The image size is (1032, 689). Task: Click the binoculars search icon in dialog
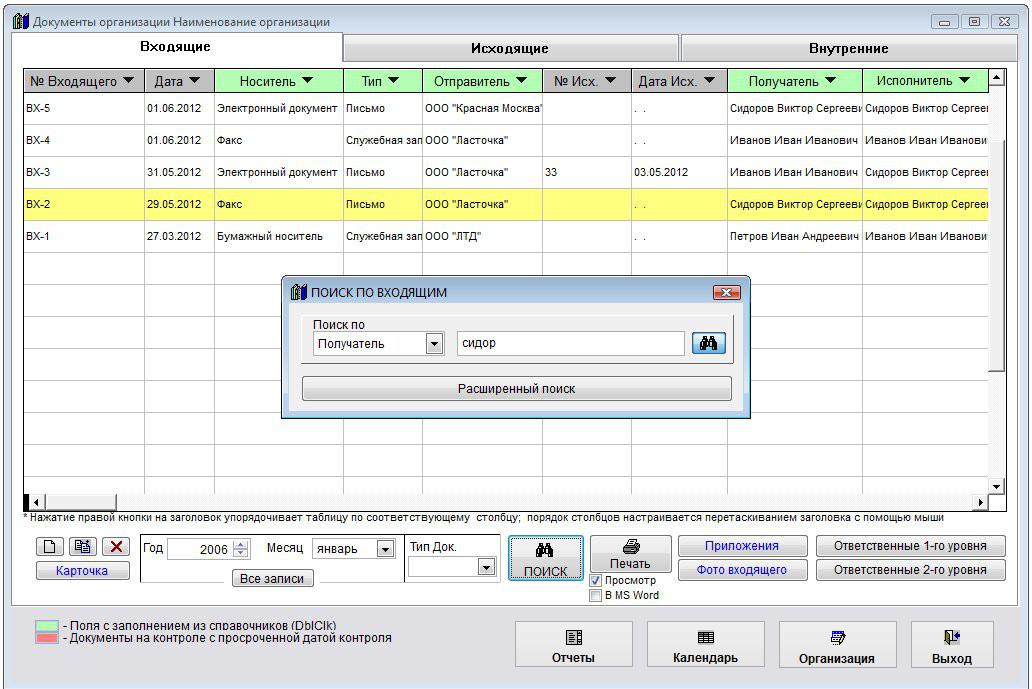point(708,344)
